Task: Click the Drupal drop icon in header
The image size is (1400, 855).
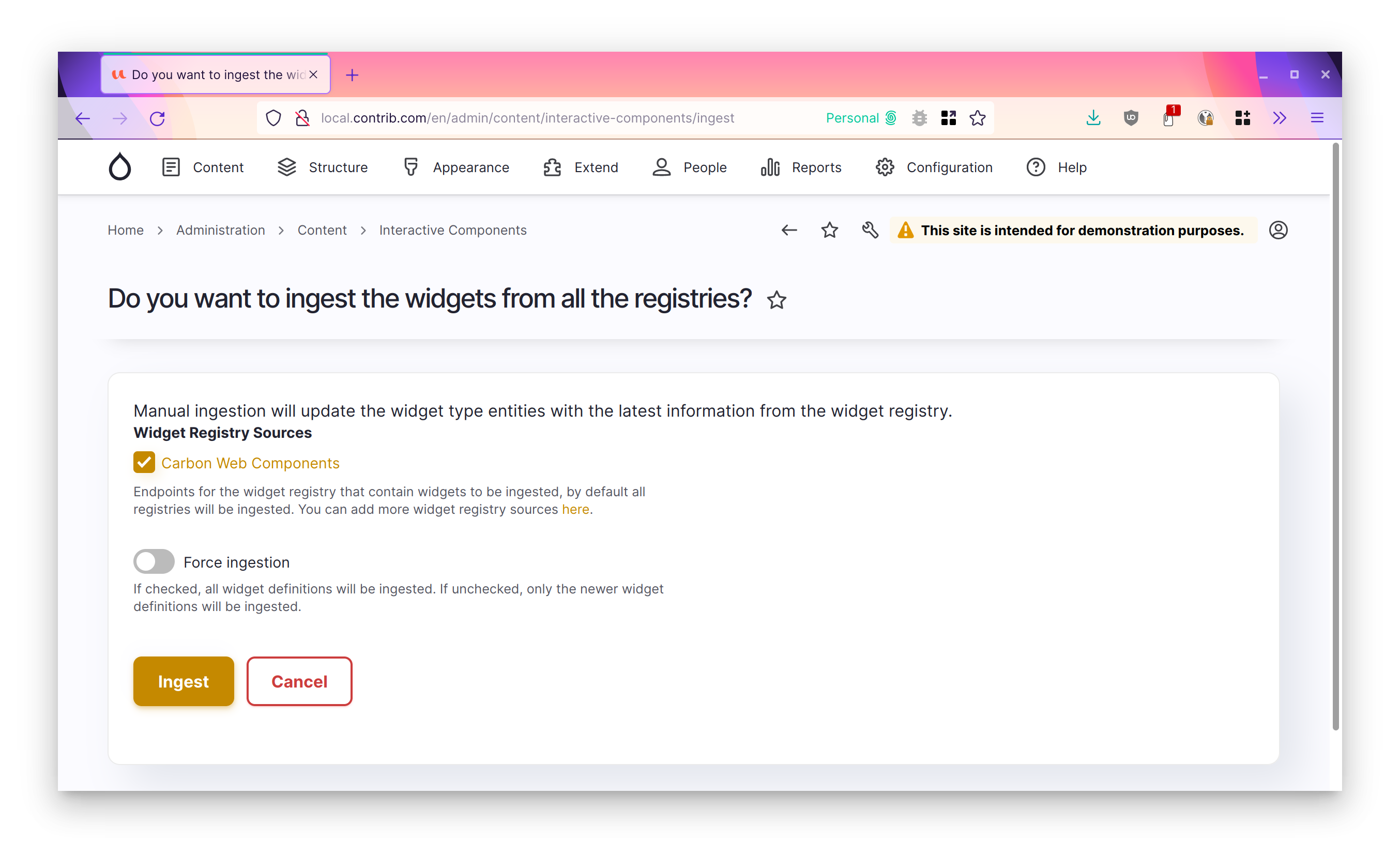Action: (120, 167)
